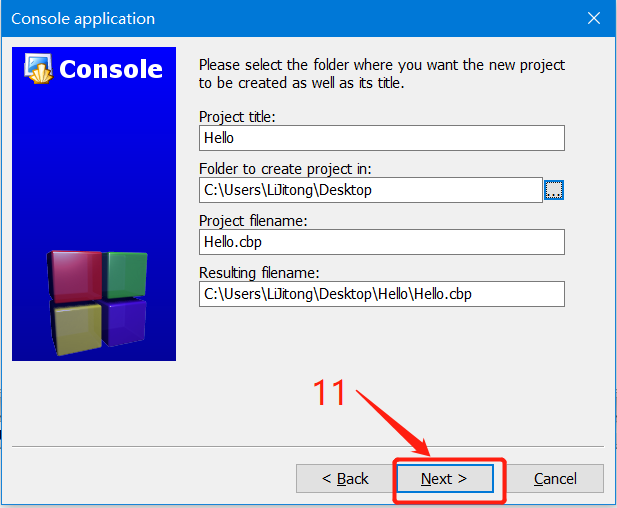This screenshot has height=508, width=617.
Task: Click the Folder to create project in field
Action: point(371,190)
